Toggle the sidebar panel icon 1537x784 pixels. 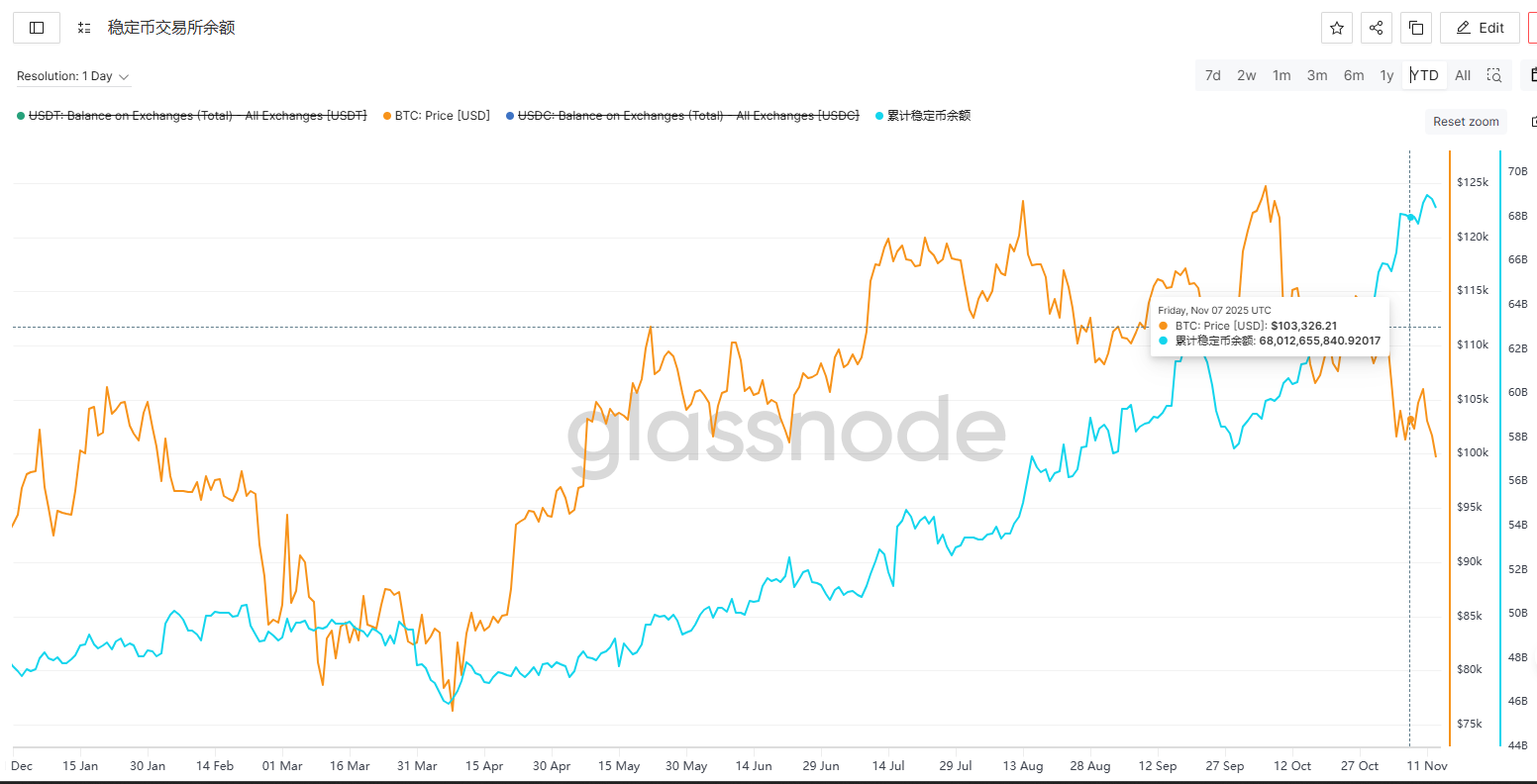tap(37, 28)
